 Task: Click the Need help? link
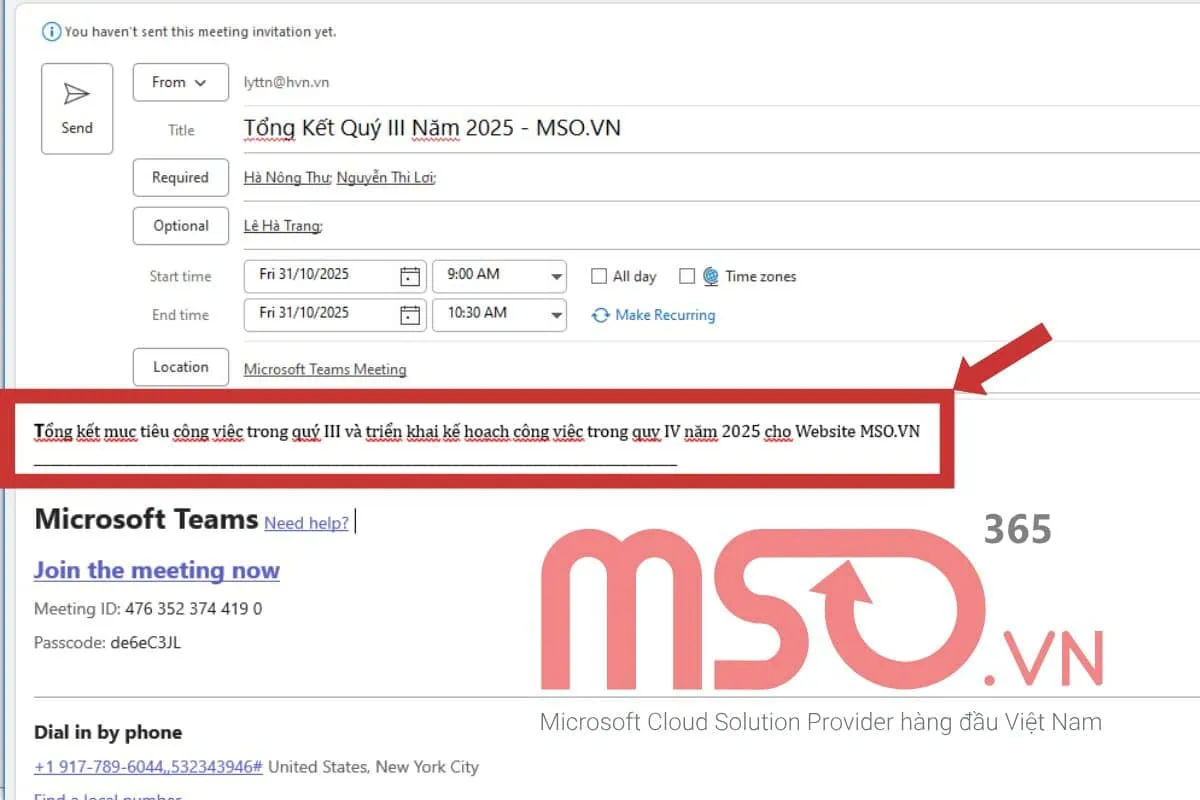pos(305,523)
